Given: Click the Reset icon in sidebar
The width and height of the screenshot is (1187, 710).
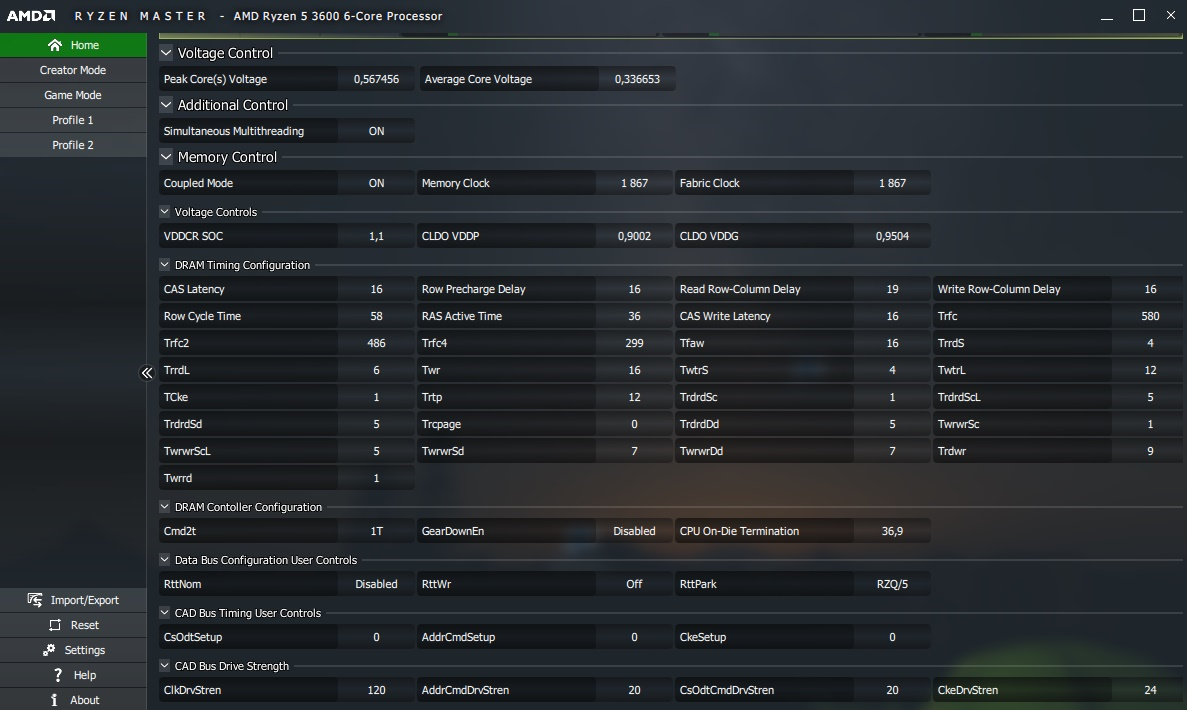Looking at the screenshot, I should pos(55,625).
